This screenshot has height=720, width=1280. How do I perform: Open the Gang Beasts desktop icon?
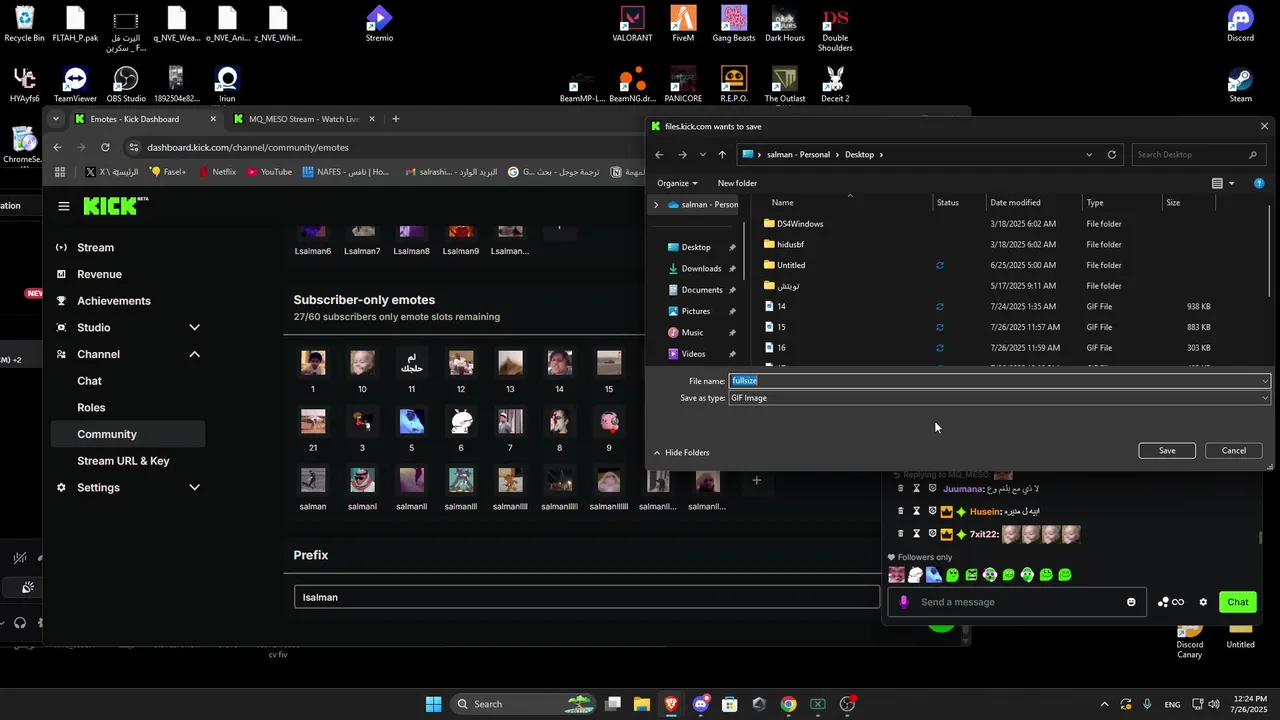[734, 25]
